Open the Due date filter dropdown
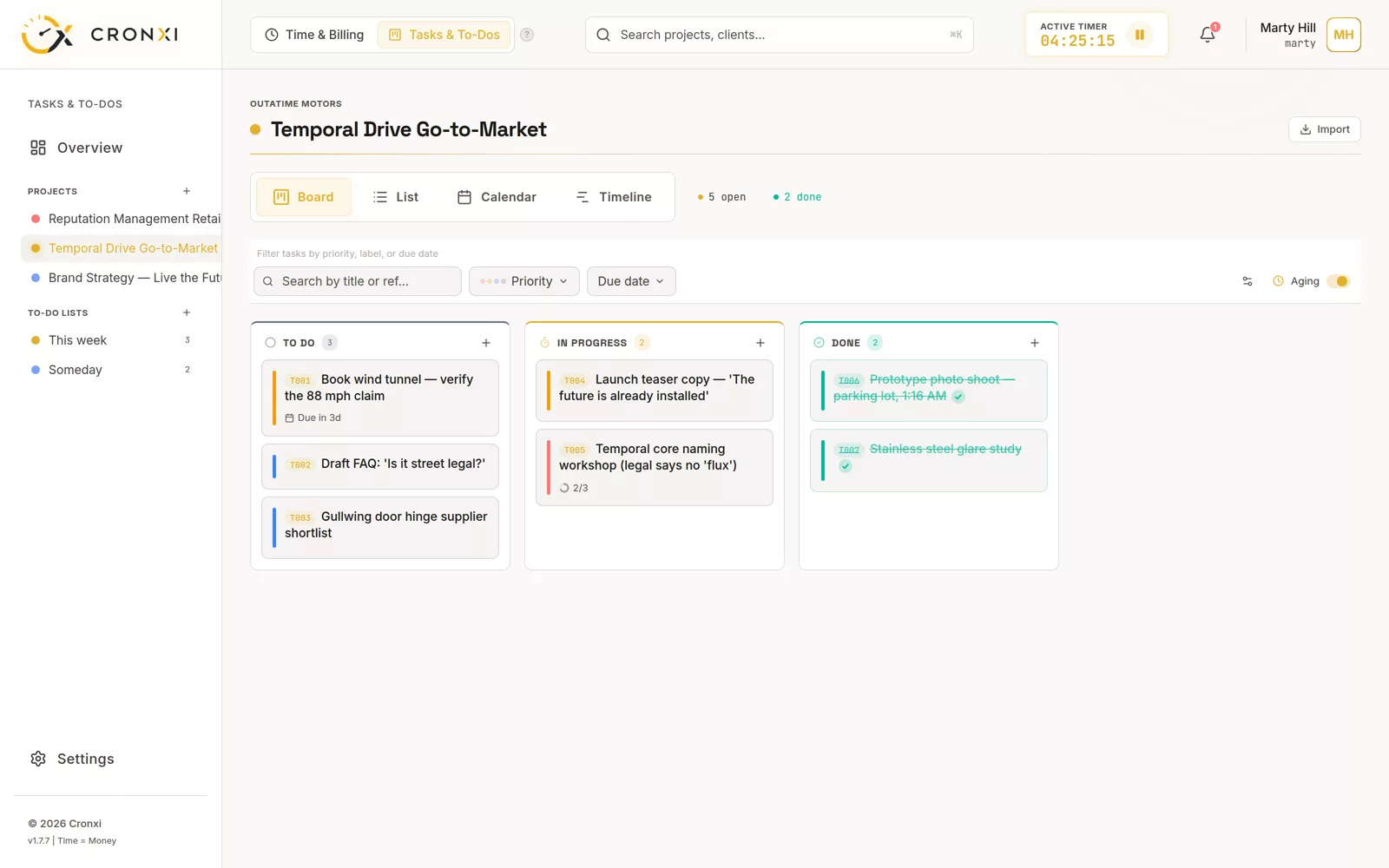Viewport: 1389px width, 868px height. (631, 281)
